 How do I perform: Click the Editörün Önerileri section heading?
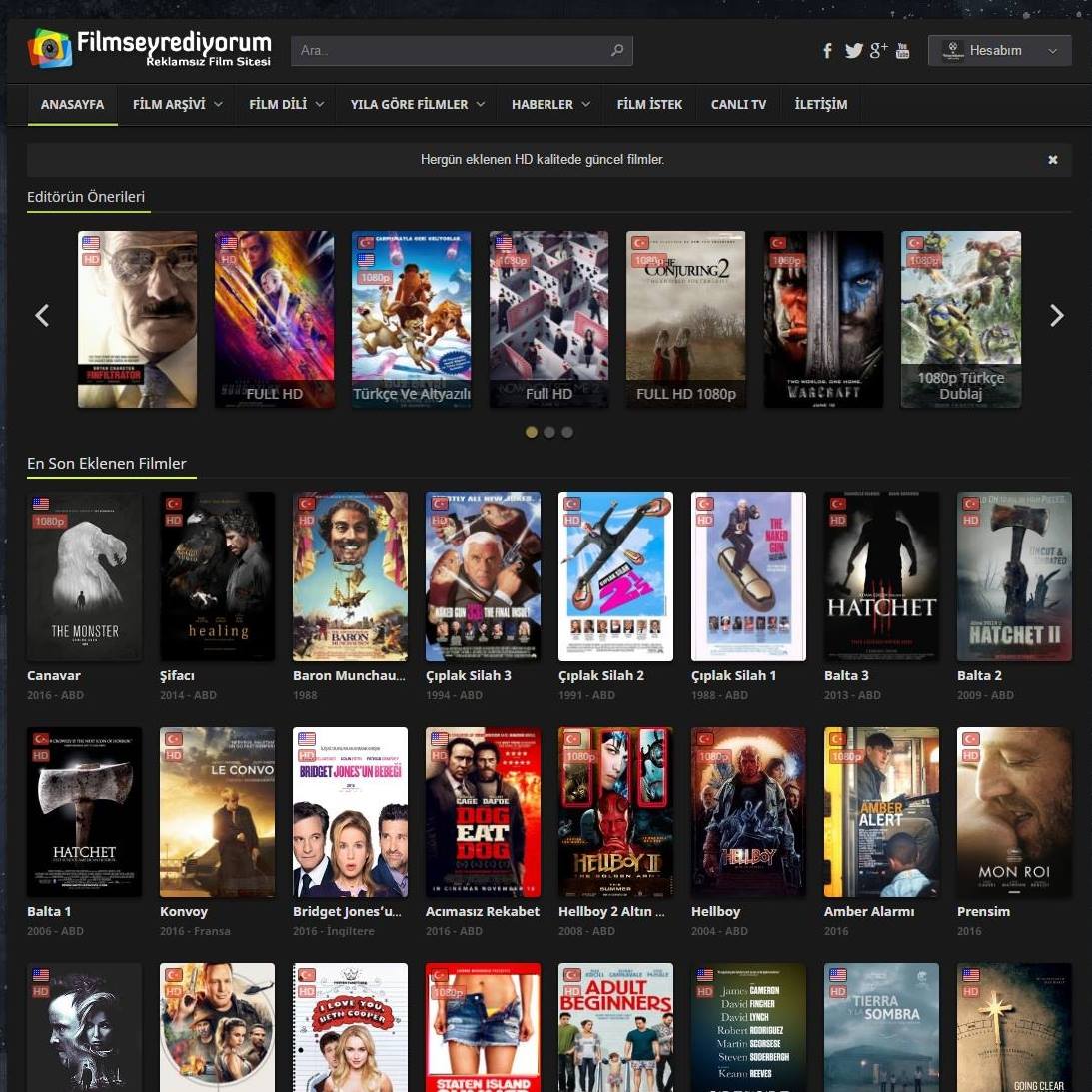(x=86, y=197)
